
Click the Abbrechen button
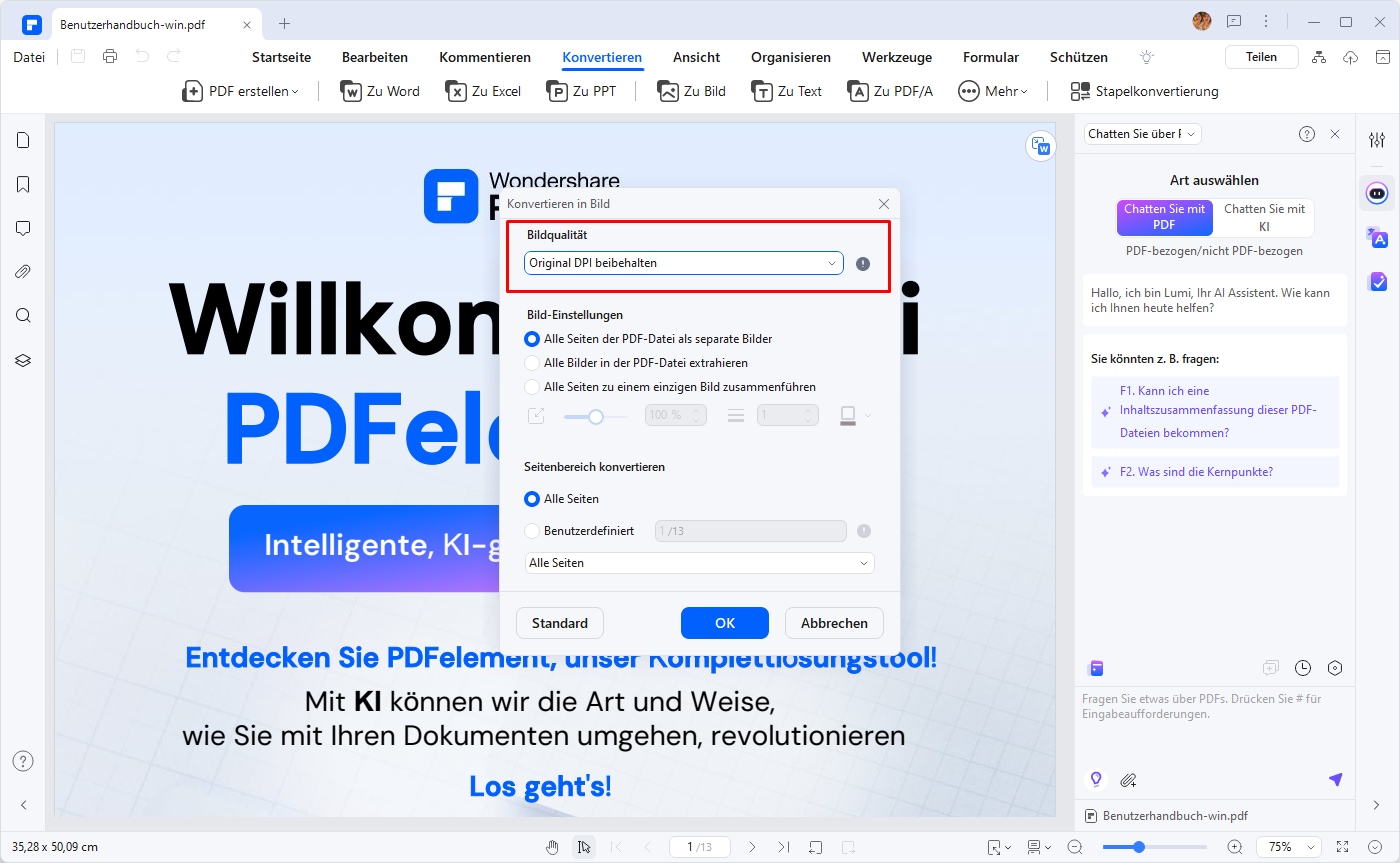[x=834, y=623]
